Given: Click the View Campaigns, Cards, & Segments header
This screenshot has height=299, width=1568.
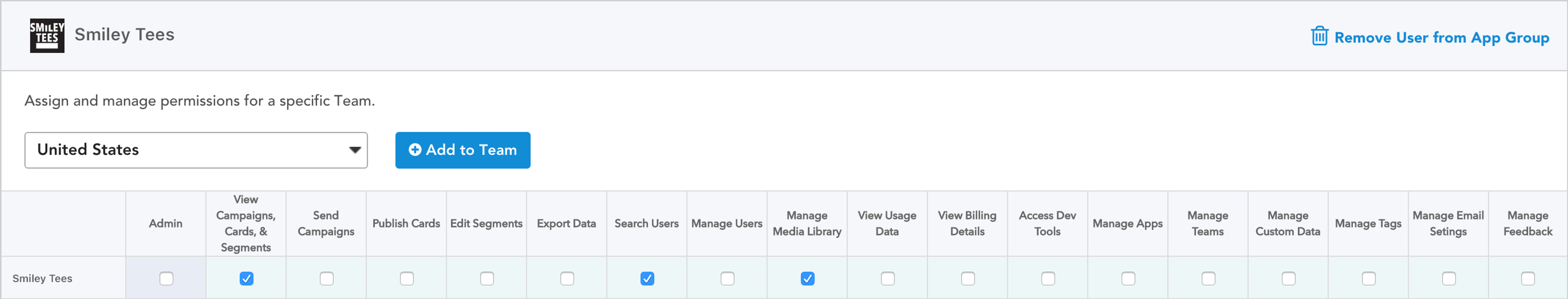Looking at the screenshot, I should point(246,223).
